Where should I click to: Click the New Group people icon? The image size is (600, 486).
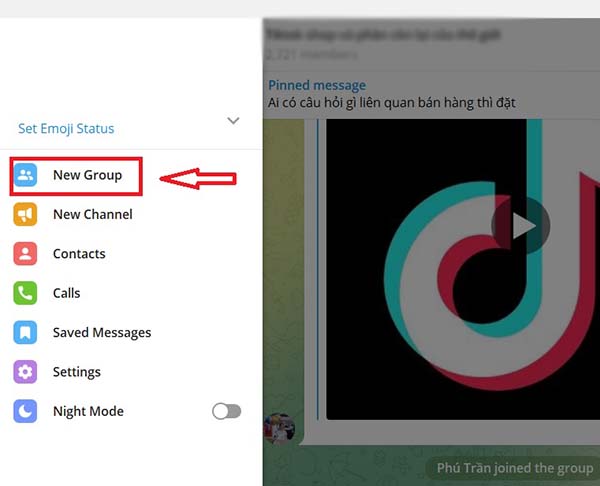click(x=25, y=175)
